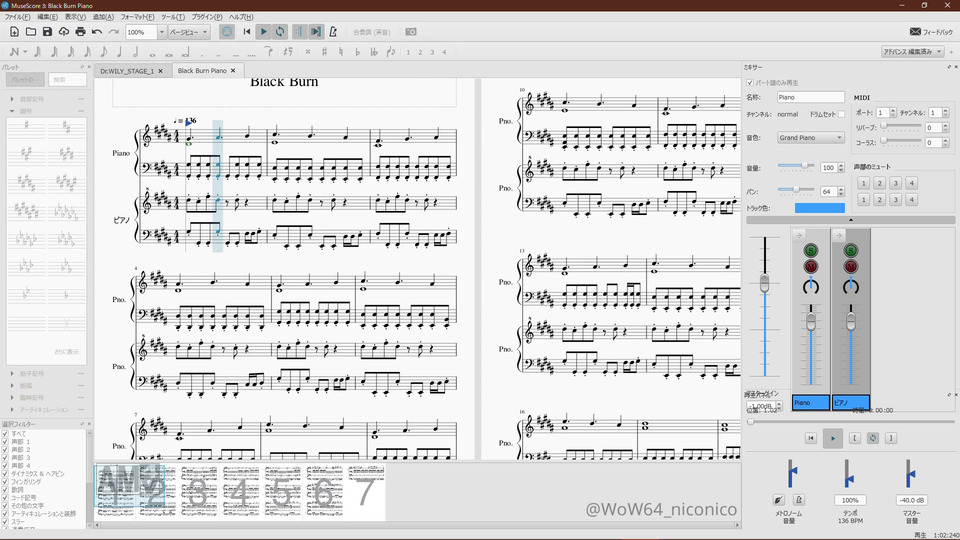
Task: Take image capture with camera icon
Action: tap(411, 32)
